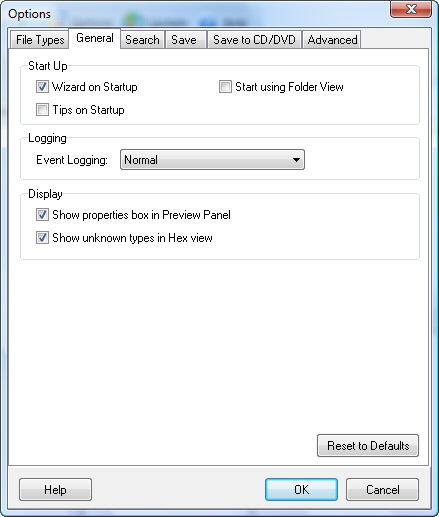Open the Event Logging dropdown
Image resolution: width=439 pixels, height=517 pixels.
click(212, 160)
